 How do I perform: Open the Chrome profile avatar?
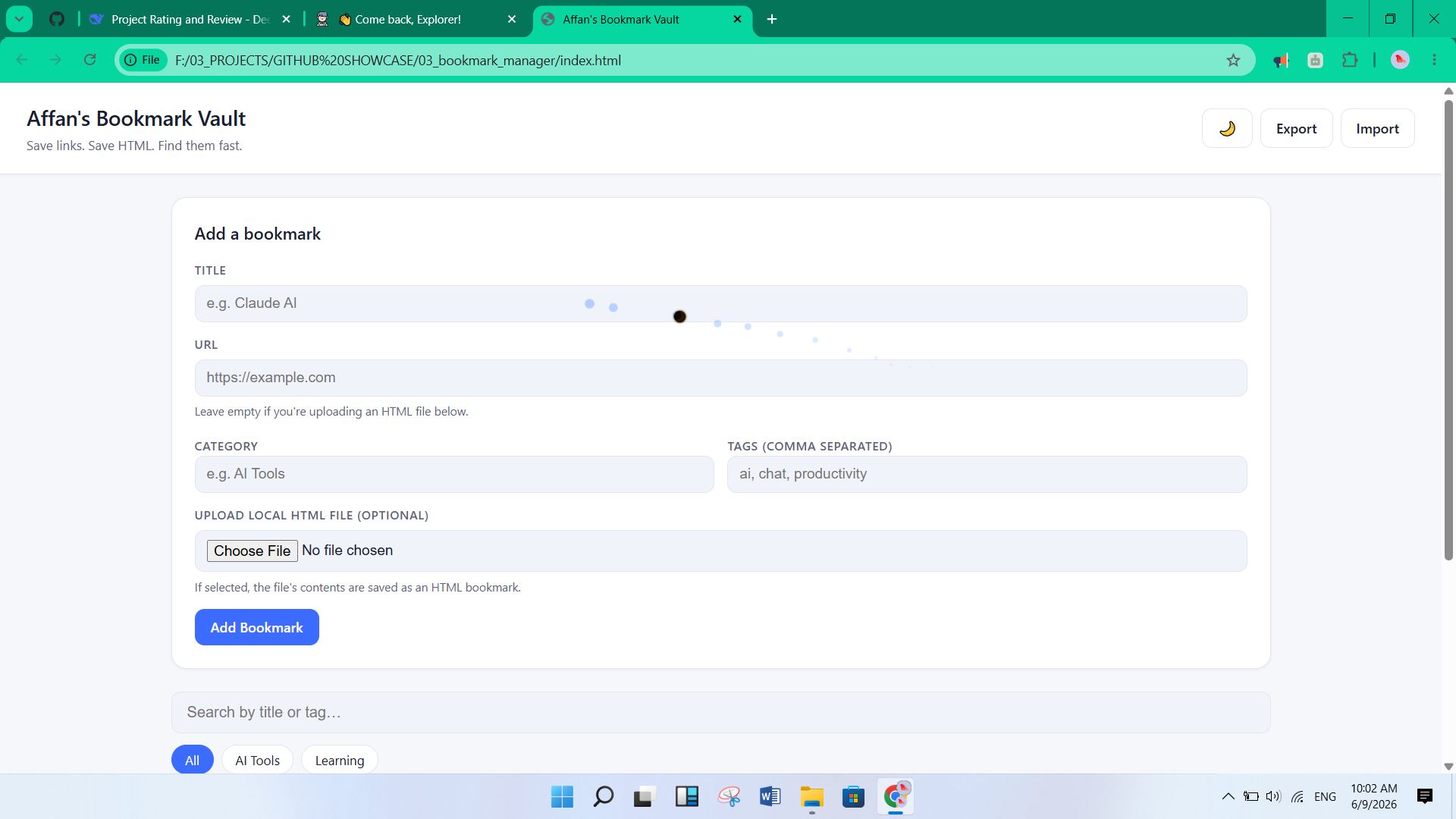(1401, 60)
